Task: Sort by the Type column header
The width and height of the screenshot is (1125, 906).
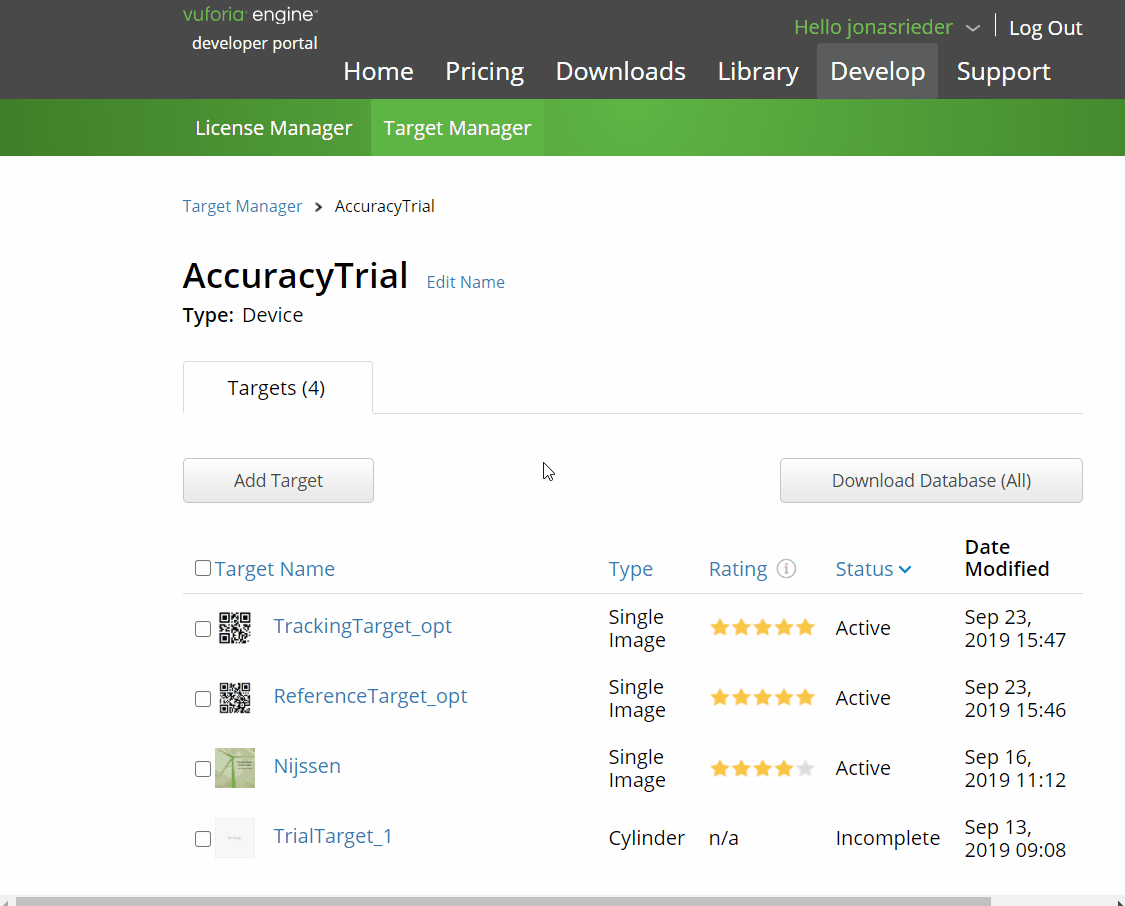Action: point(631,569)
